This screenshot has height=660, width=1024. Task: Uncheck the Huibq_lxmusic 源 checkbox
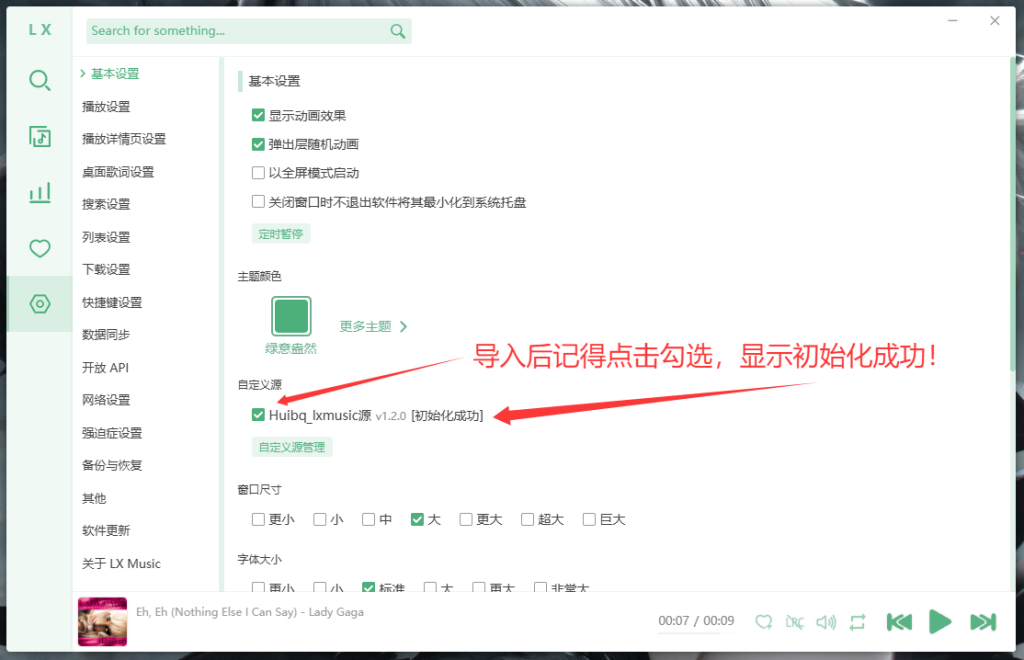click(258, 415)
